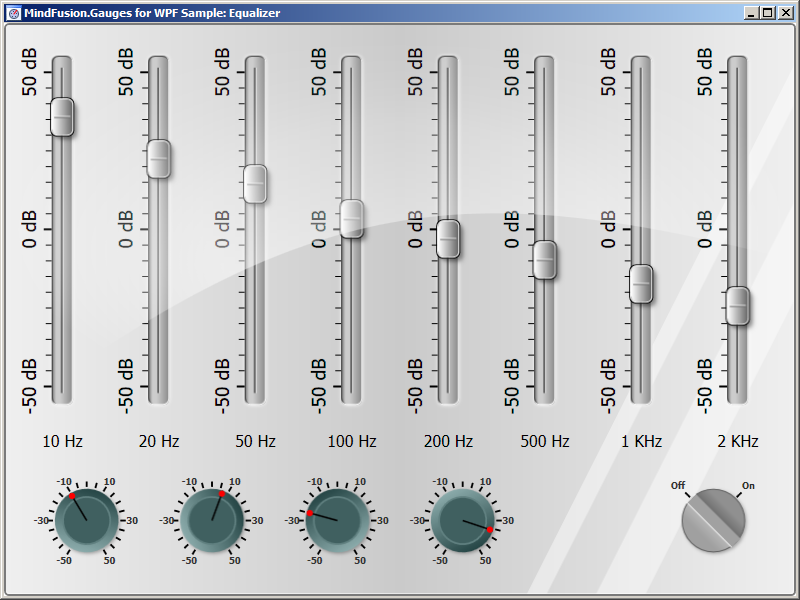Click the 500 Hz slider thumb

coord(545,260)
